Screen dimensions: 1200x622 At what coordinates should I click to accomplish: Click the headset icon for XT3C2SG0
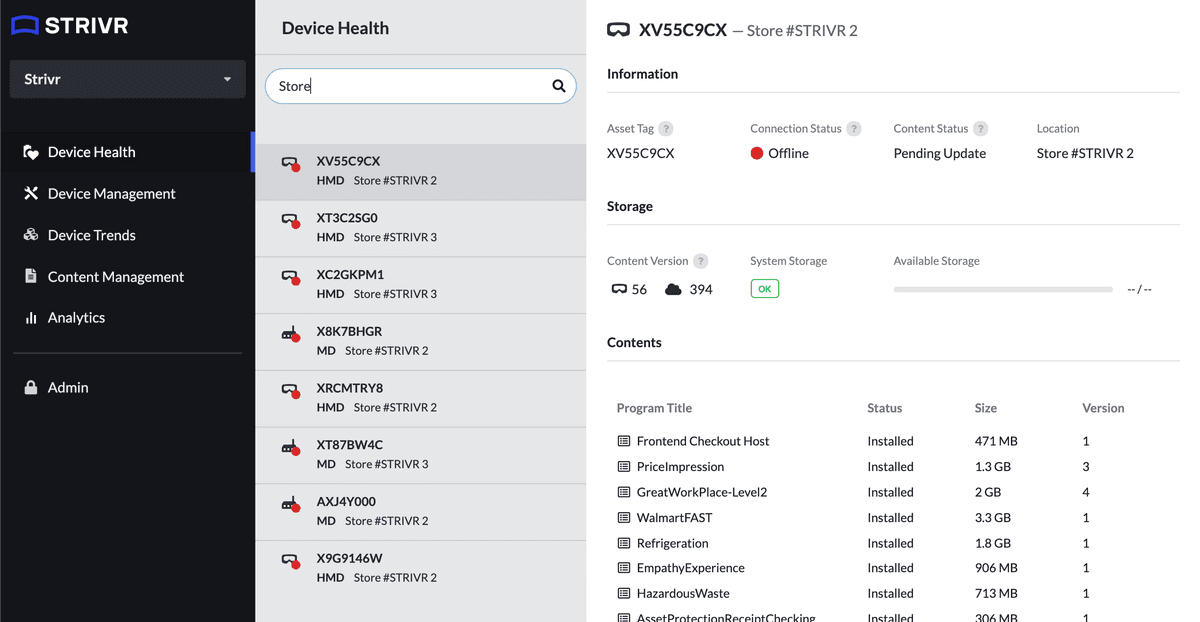tap(291, 220)
